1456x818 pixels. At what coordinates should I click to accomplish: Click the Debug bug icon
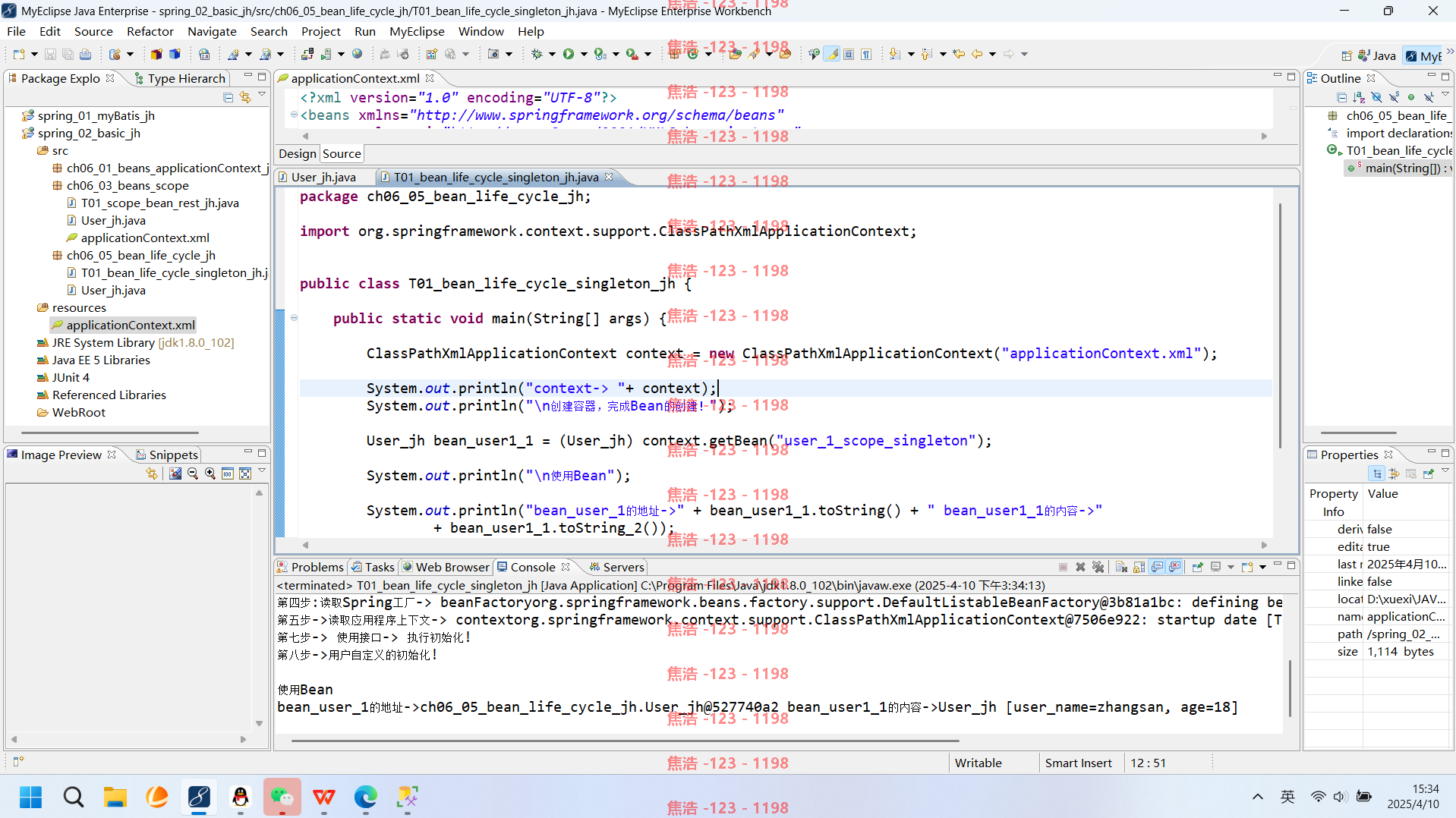[x=537, y=54]
